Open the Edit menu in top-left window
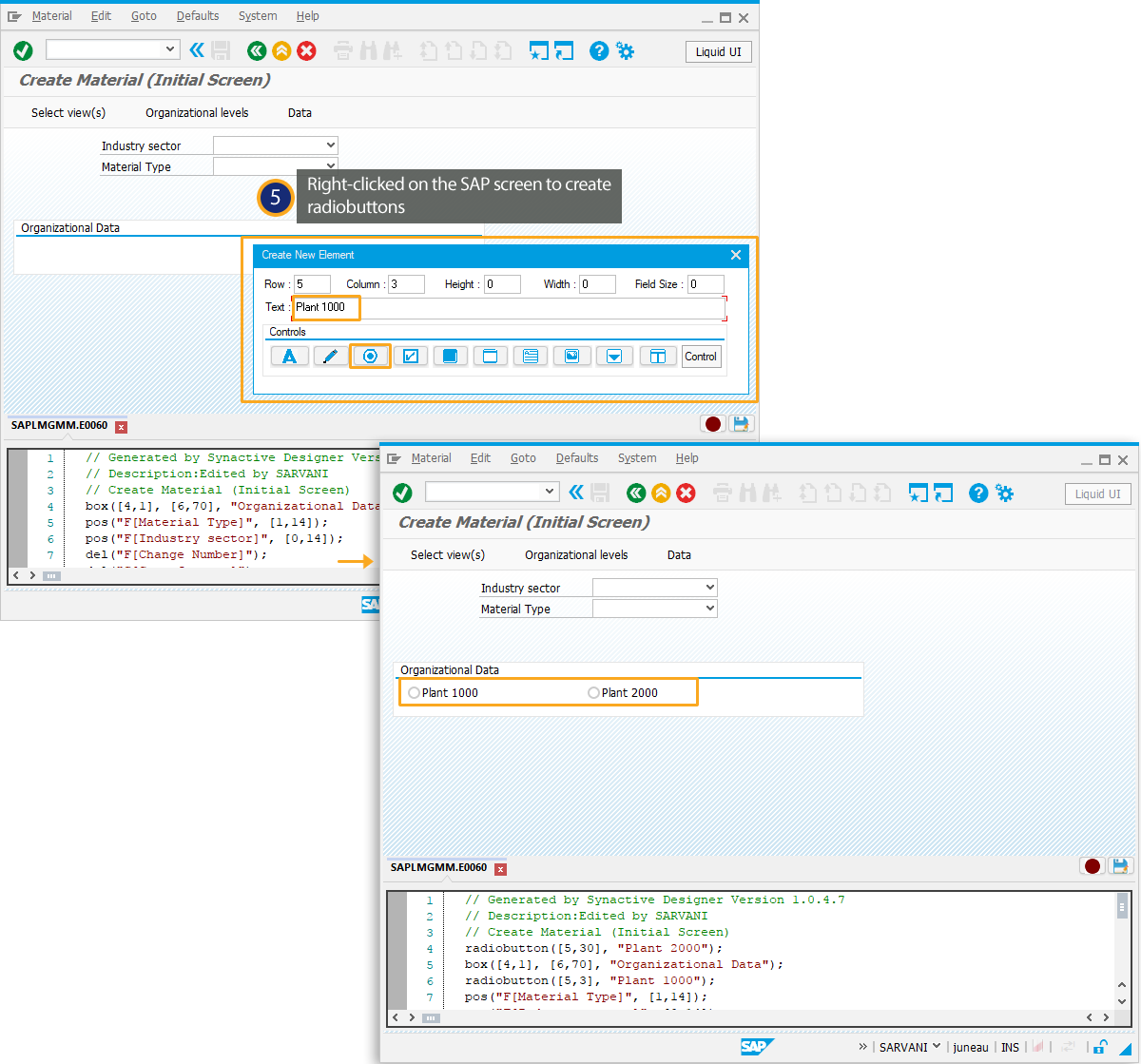The height and width of the screenshot is (1064, 1141). point(102,16)
